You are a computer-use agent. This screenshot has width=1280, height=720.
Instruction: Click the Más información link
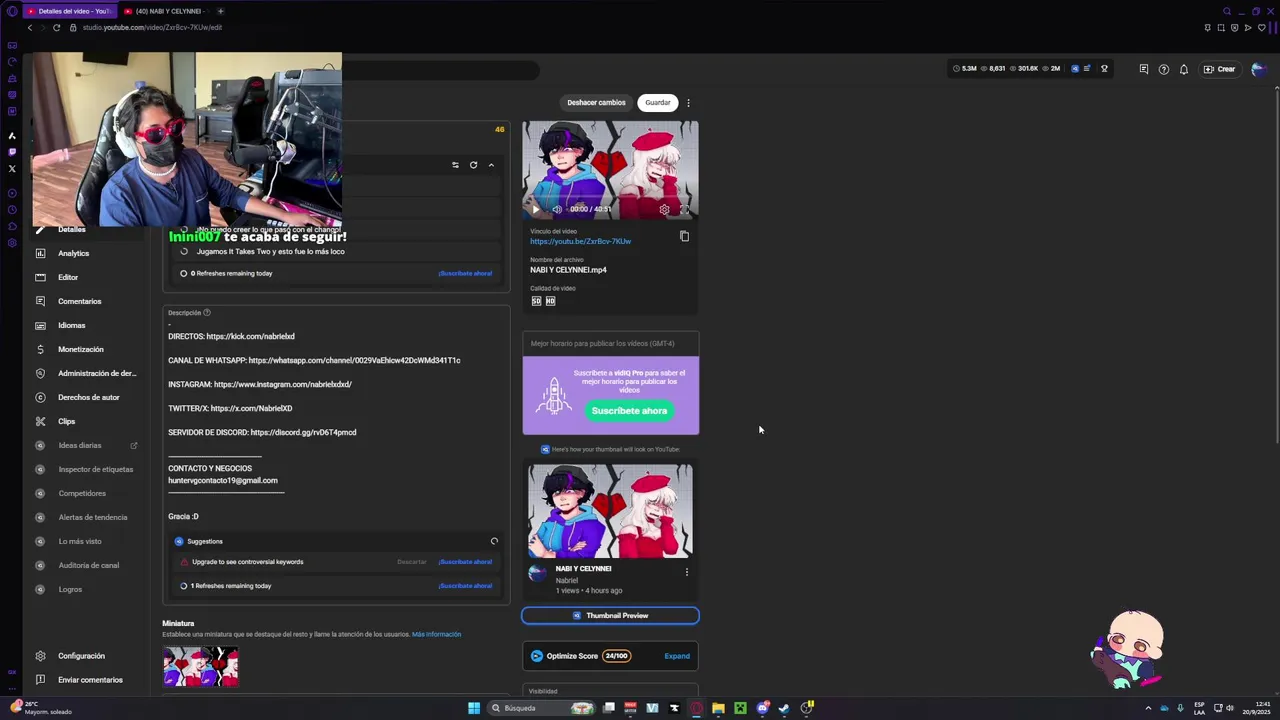[436, 634]
